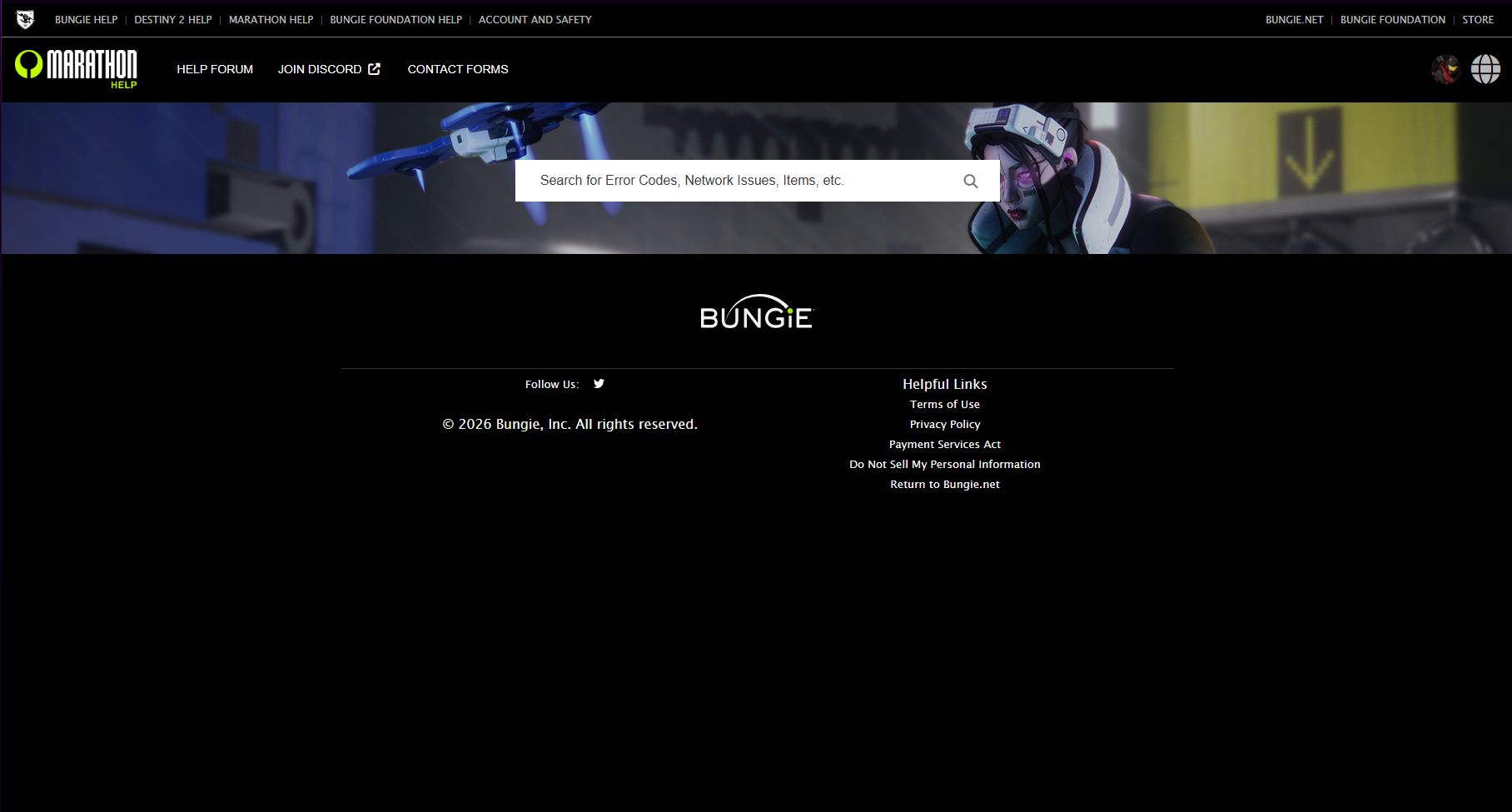This screenshot has height=812, width=1512.
Task: Visit the Store link
Action: pyautogui.click(x=1478, y=19)
